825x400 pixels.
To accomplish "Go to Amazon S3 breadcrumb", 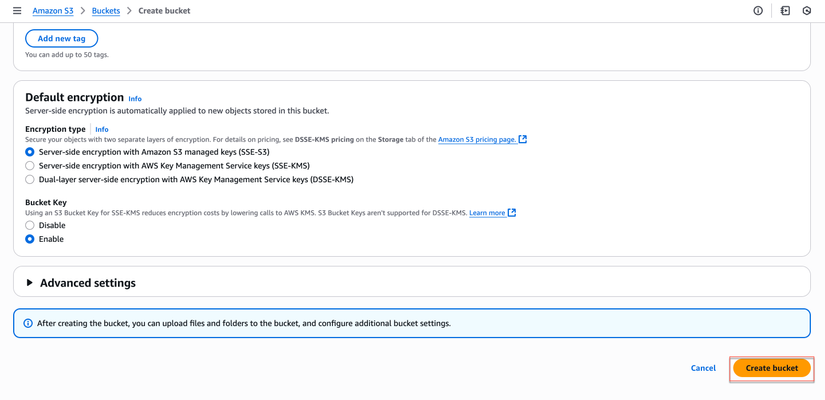I will pos(53,11).
